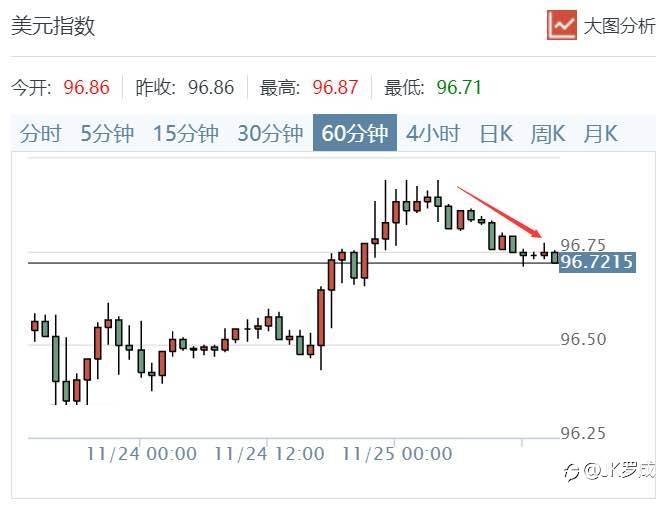The width and height of the screenshot is (664, 505).
Task: Select the 15分钟 timeframe tab
Action: pos(185,133)
